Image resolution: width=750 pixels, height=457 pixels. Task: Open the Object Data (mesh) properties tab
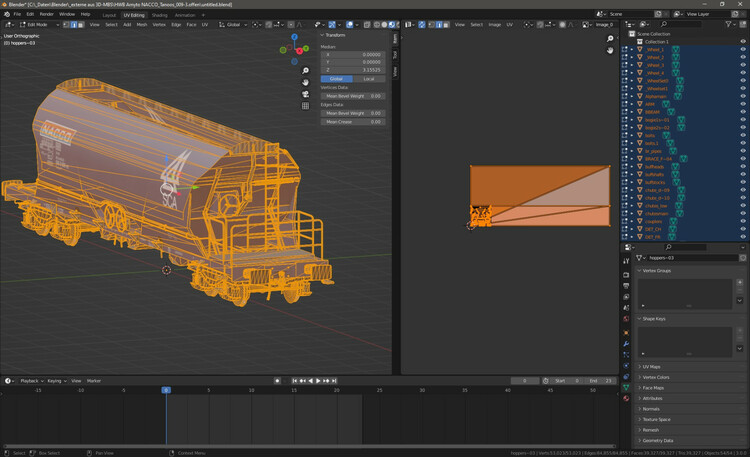(626, 388)
